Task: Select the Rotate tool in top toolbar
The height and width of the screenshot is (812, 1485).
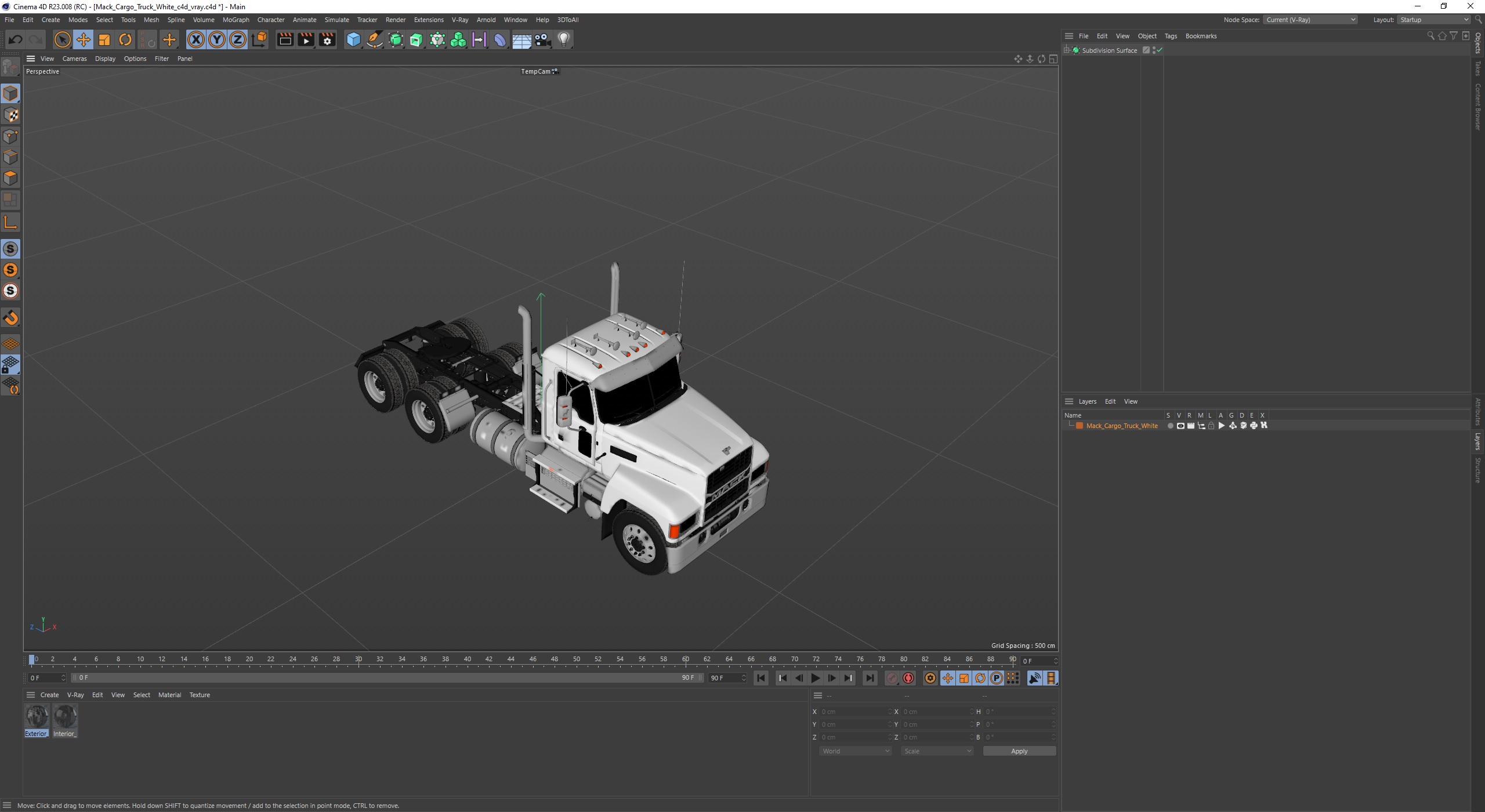Action: coord(125,39)
